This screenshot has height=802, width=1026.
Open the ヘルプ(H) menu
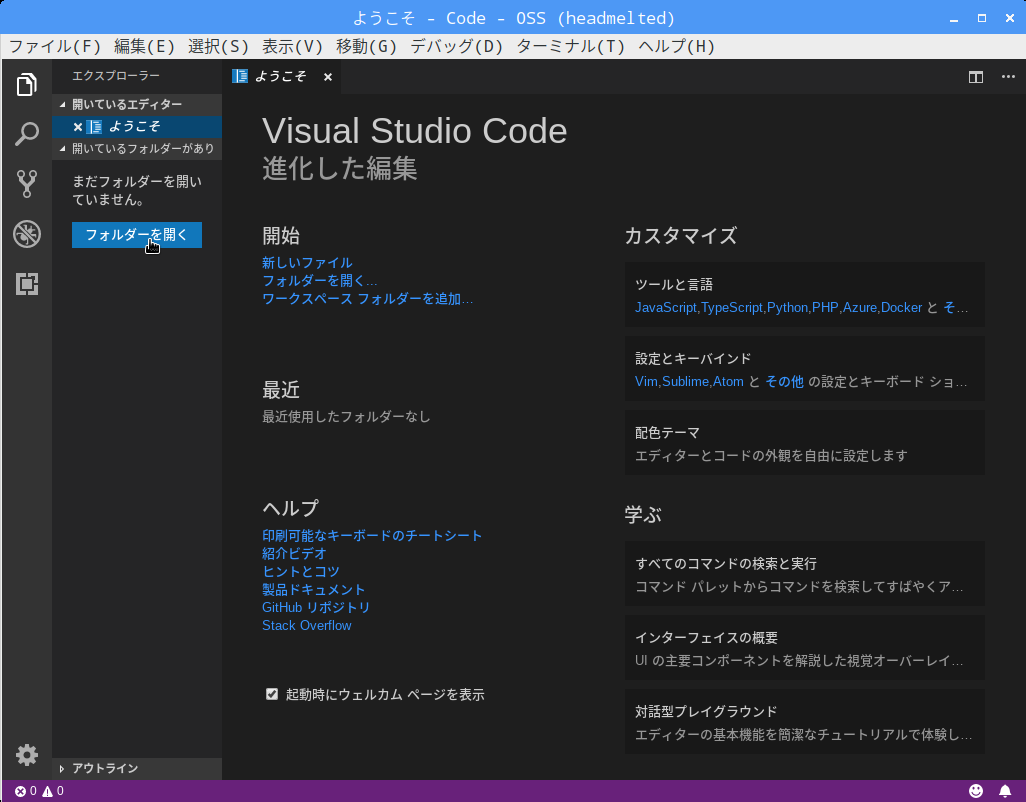(677, 46)
